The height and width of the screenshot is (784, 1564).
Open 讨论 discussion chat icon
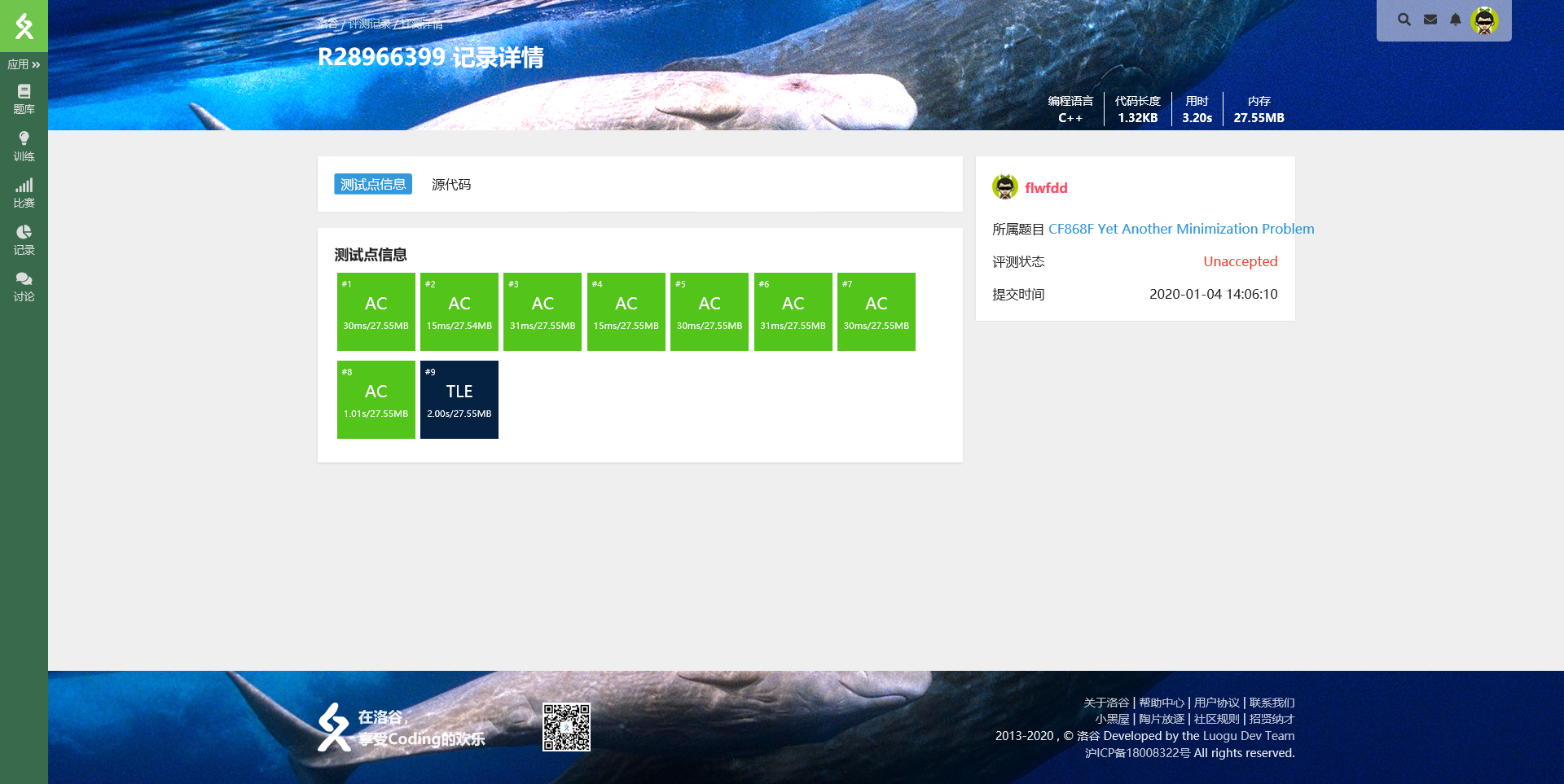tap(24, 287)
